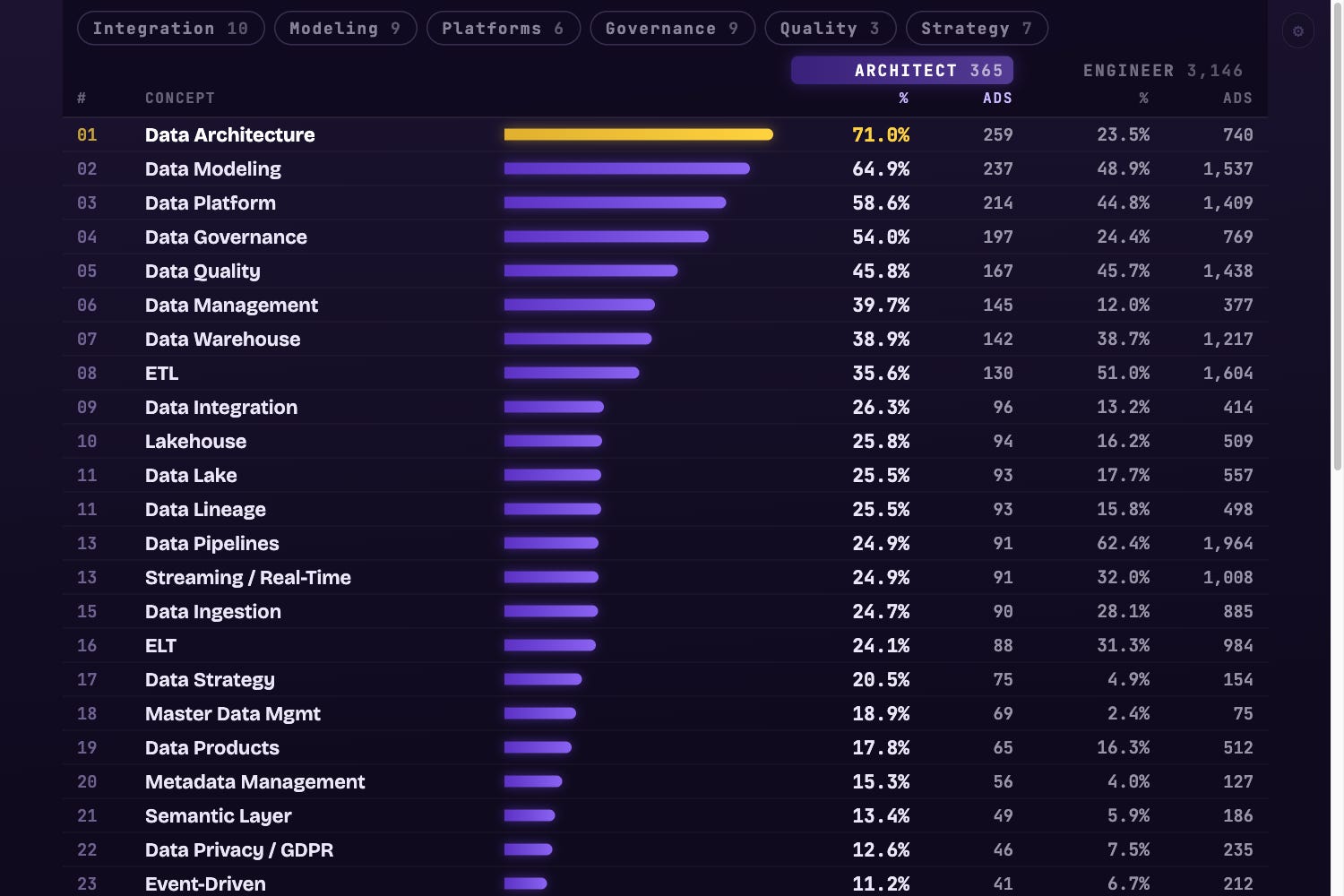Sort by Architect ADS column header
The height and width of the screenshot is (896, 1344).
pos(997,98)
